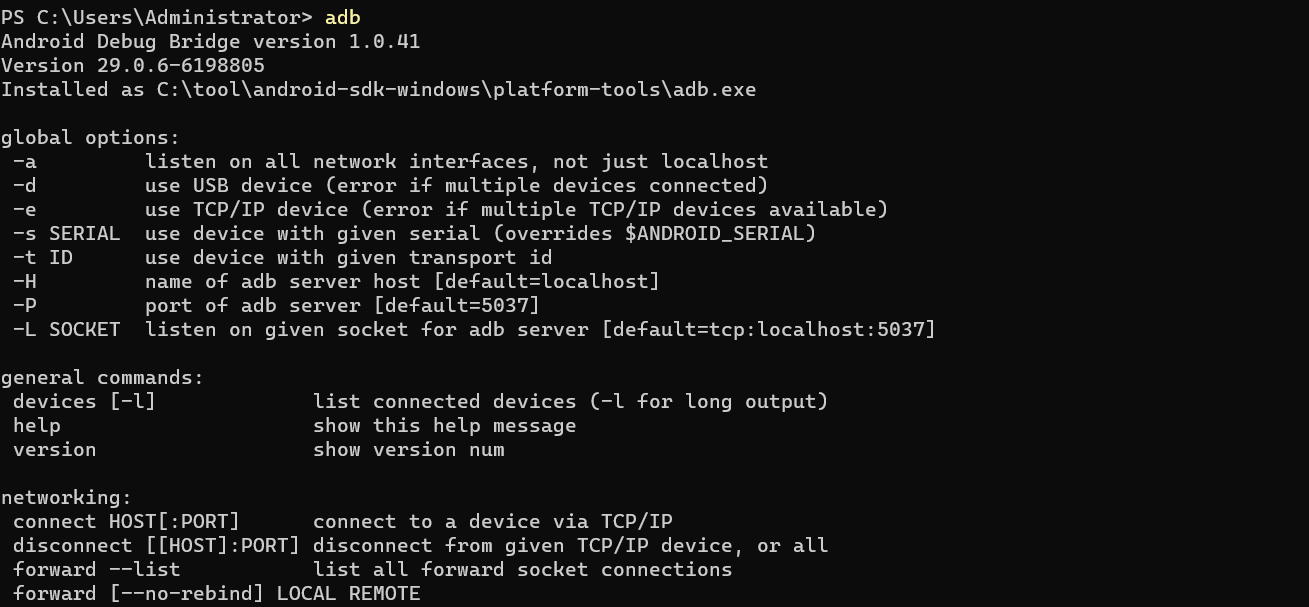The height and width of the screenshot is (607, 1309).
Task: Click the "Version 29.0.6-6198805" text
Action: [x=133, y=65]
